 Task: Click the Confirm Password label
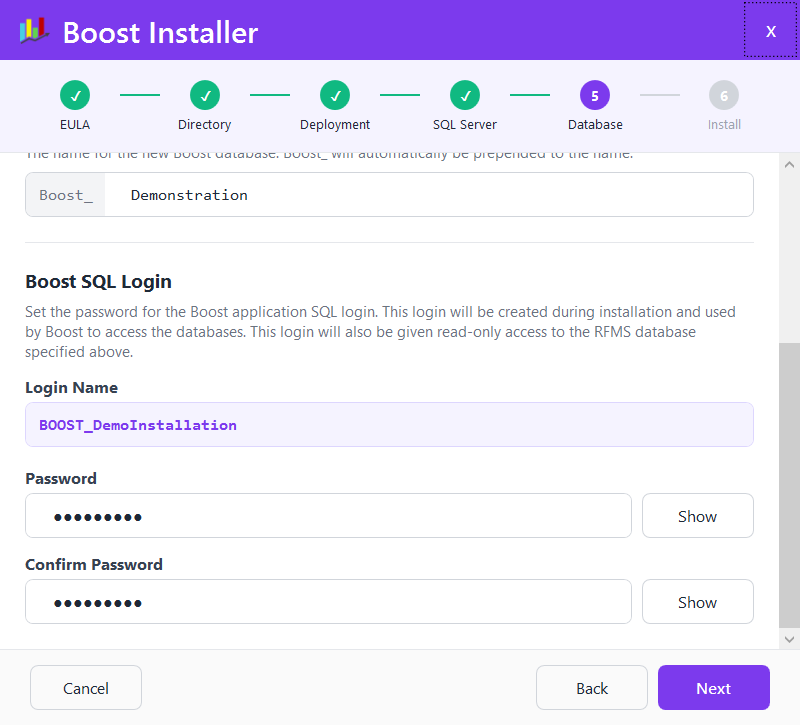94,565
